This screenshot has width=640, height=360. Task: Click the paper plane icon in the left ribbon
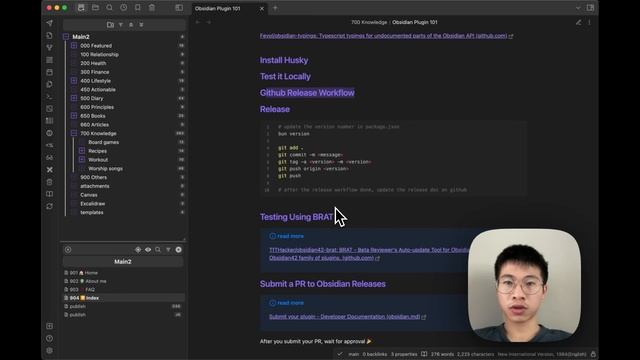(x=49, y=23)
